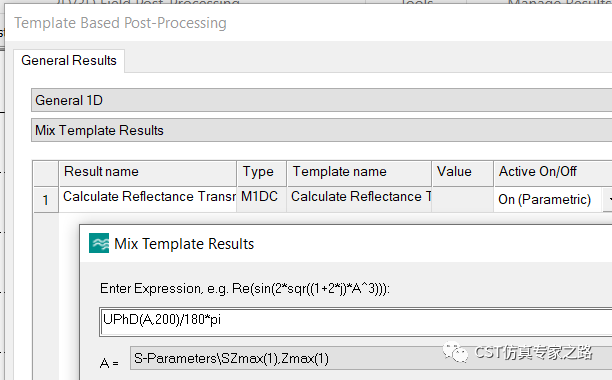Image resolution: width=612 pixels, height=380 pixels.
Task: Click the empty Value cell in row 1
Action: coord(463,199)
